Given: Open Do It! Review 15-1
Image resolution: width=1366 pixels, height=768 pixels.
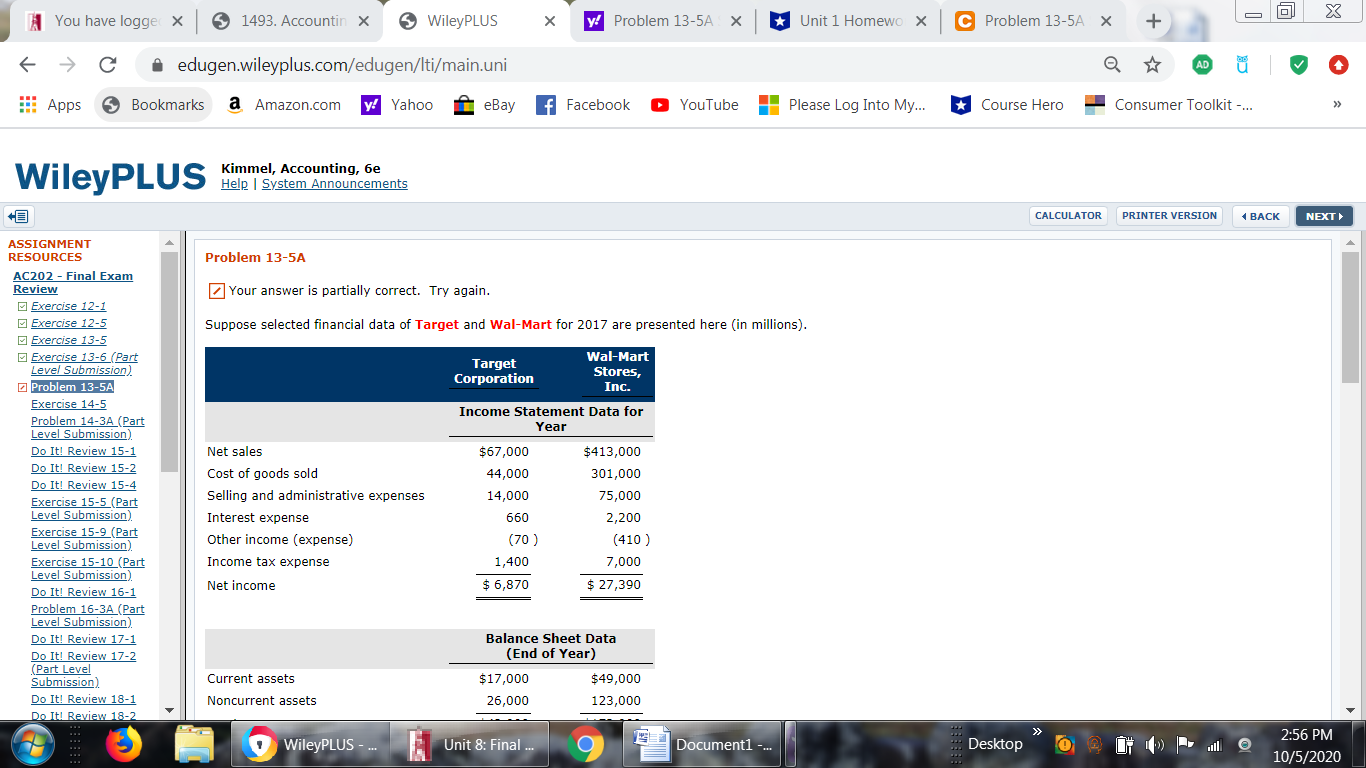Looking at the screenshot, I should click(x=83, y=451).
